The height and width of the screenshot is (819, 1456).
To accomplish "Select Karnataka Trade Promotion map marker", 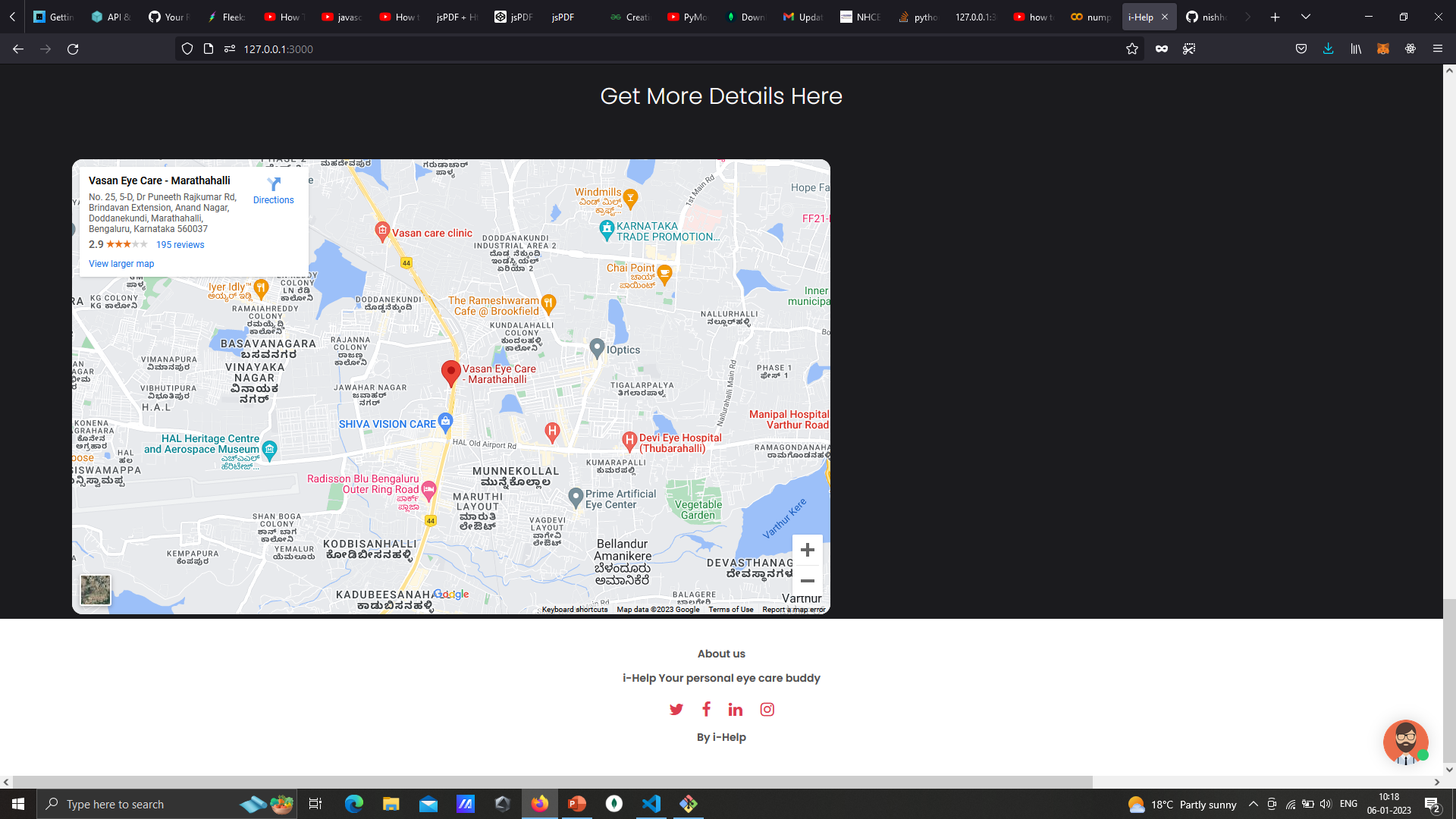I will coord(607,229).
